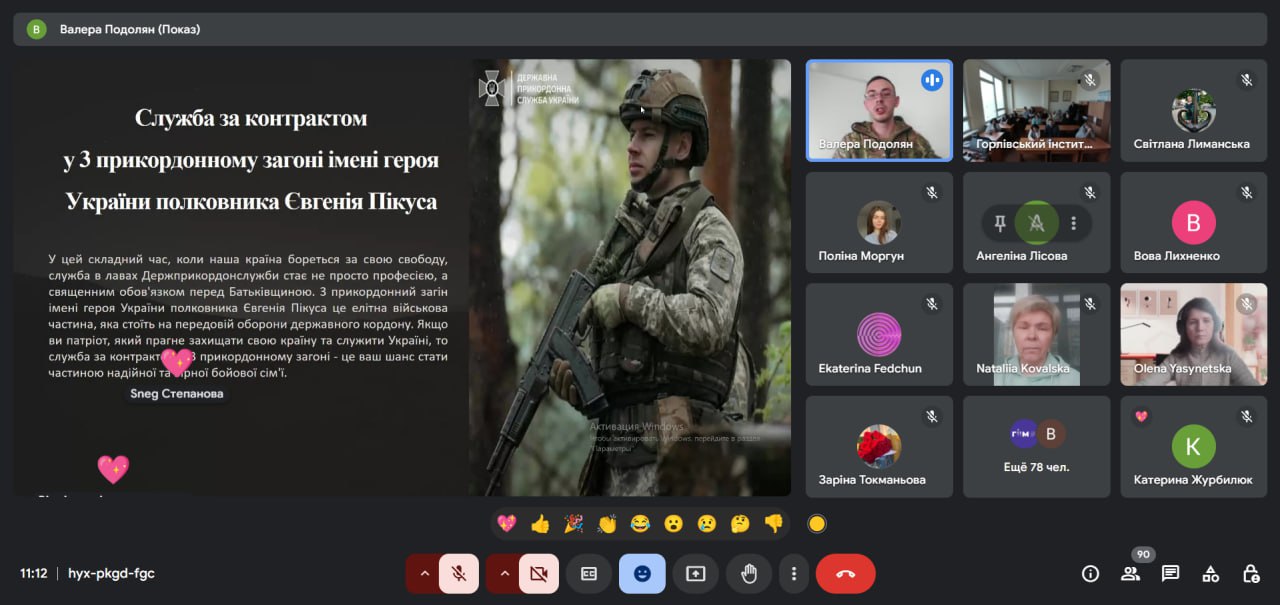
Task: Open the Present screen panel
Action: (695, 573)
